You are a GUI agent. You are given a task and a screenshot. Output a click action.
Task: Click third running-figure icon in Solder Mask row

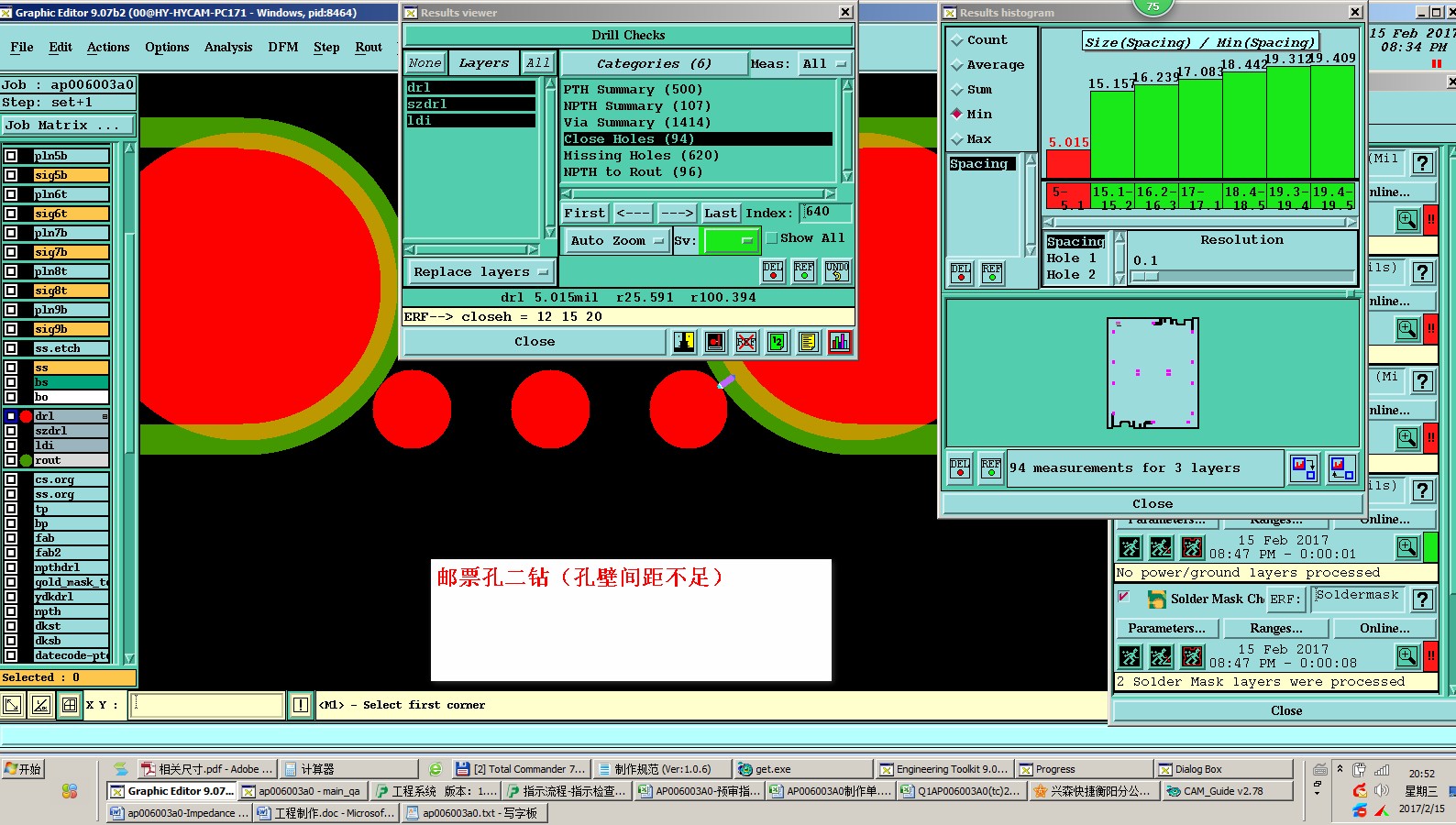(x=1192, y=656)
